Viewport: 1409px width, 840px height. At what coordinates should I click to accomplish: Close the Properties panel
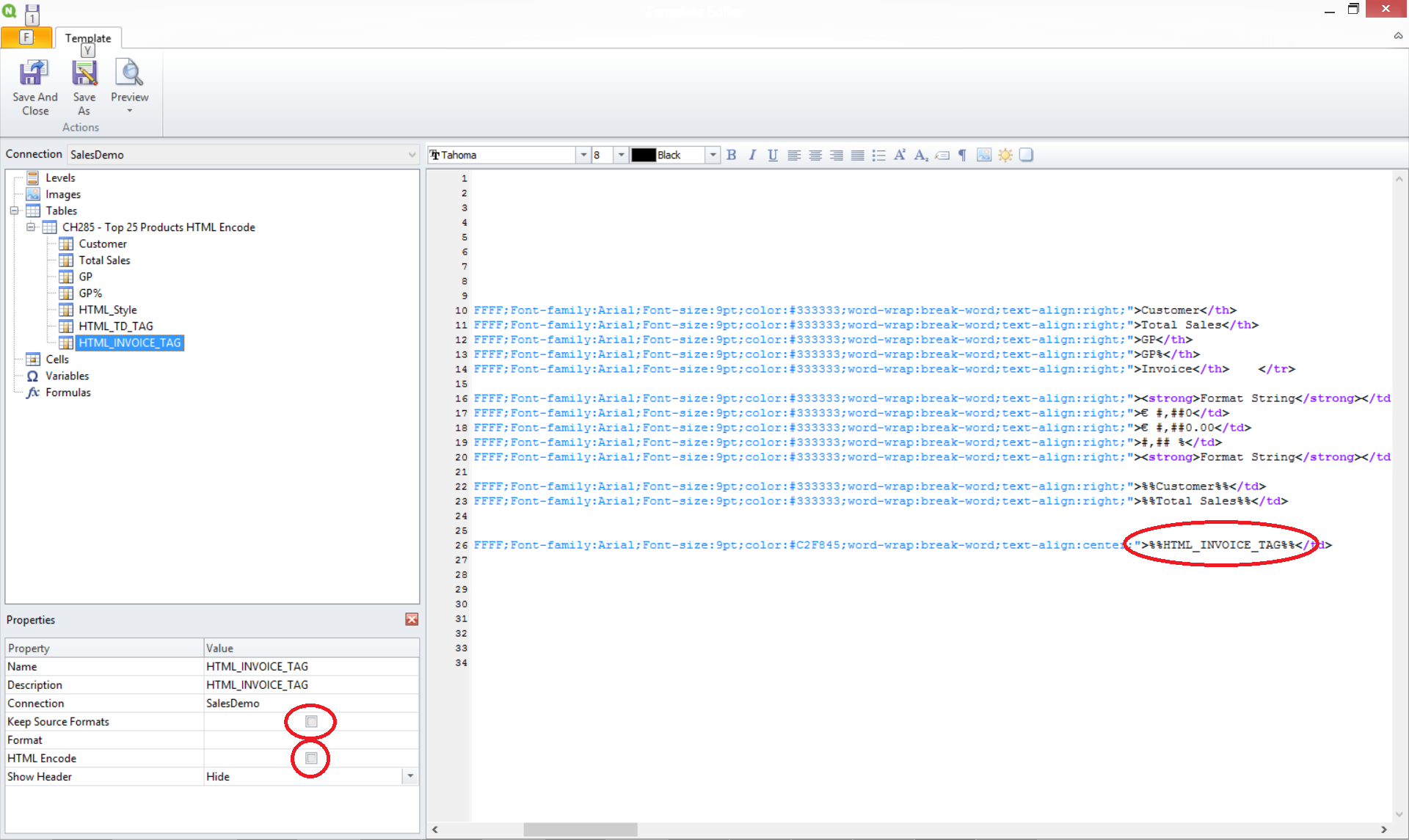click(412, 619)
